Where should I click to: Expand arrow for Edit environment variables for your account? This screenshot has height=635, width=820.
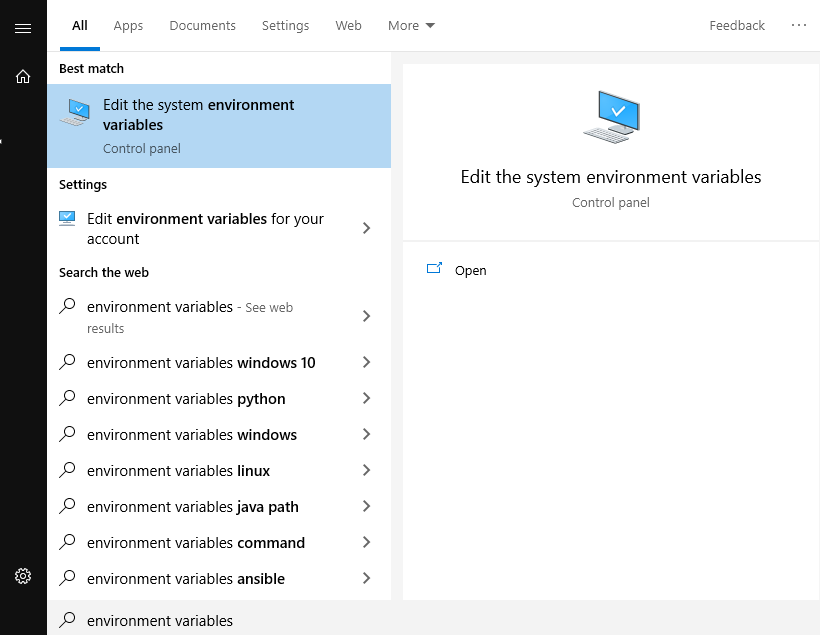pyautogui.click(x=366, y=228)
